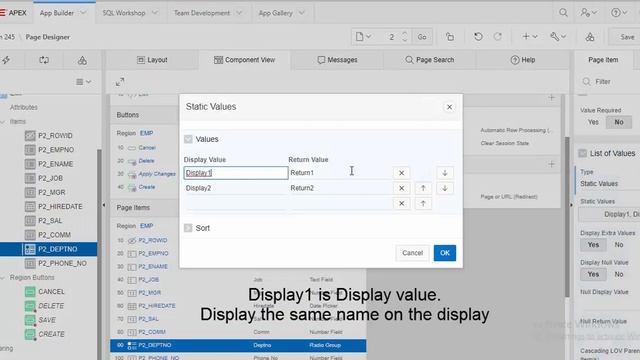Viewport: 640px width, 360px height.
Task: Click the Go button next to page number
Action: (x=422, y=37)
